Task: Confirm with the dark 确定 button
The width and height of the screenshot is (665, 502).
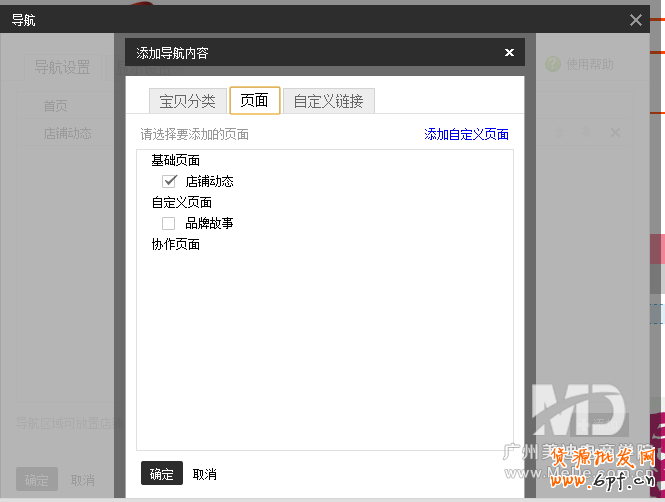Action: pos(162,473)
